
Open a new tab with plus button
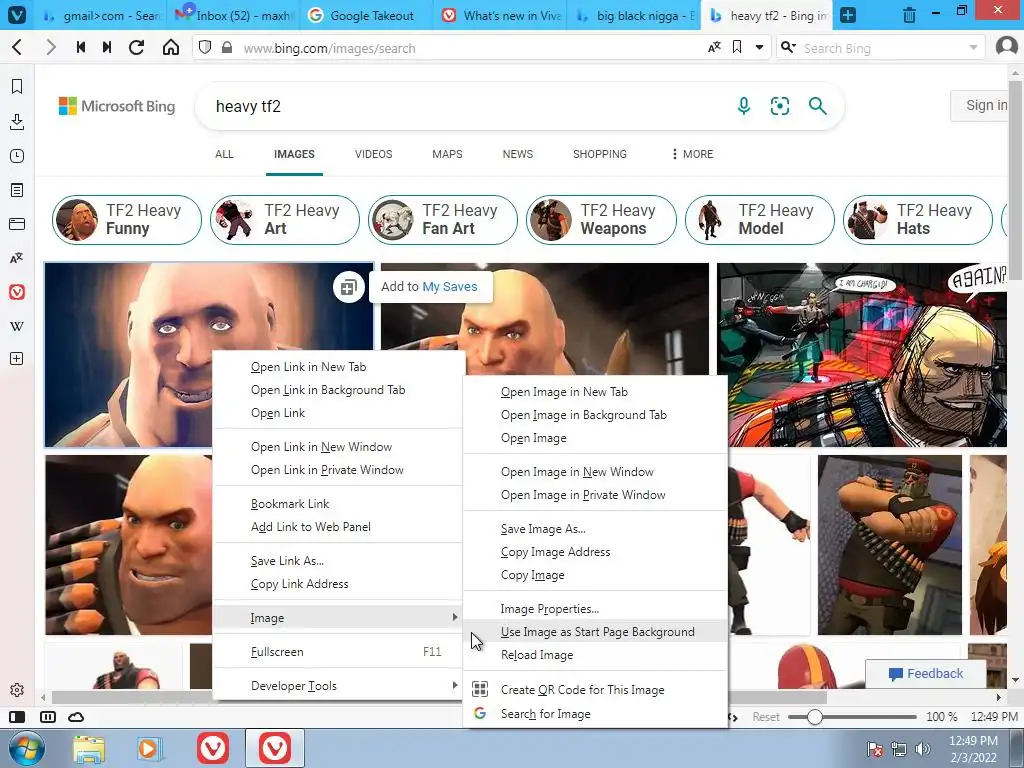click(x=848, y=14)
